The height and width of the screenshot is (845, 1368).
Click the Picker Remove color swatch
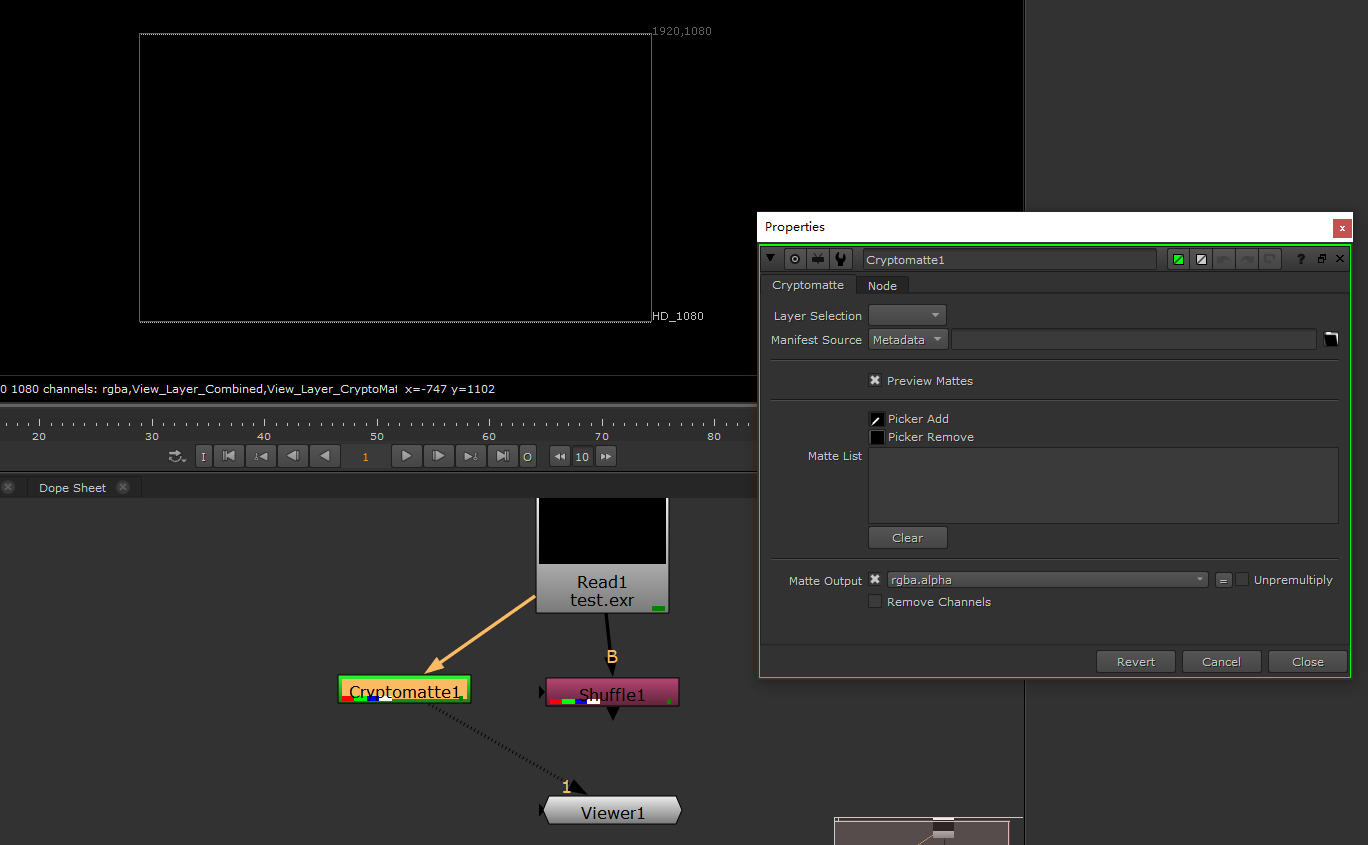[x=877, y=437]
